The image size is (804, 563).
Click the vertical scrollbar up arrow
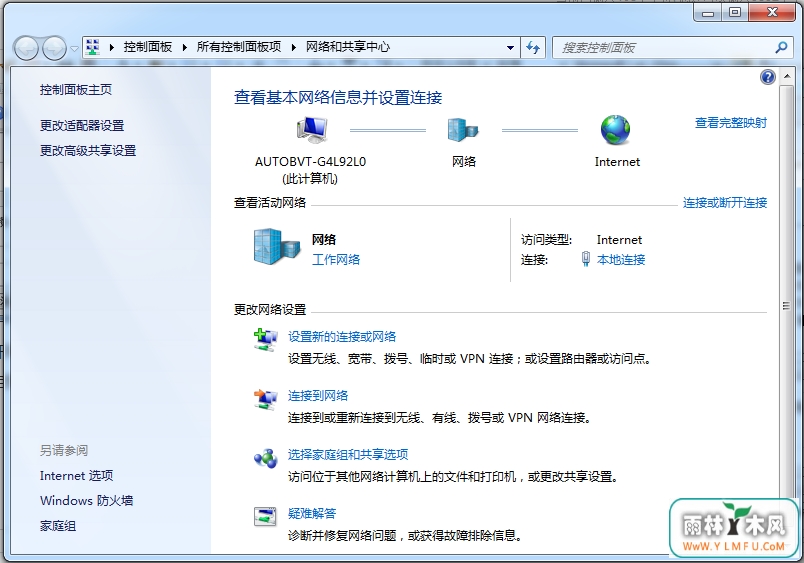click(x=786, y=77)
